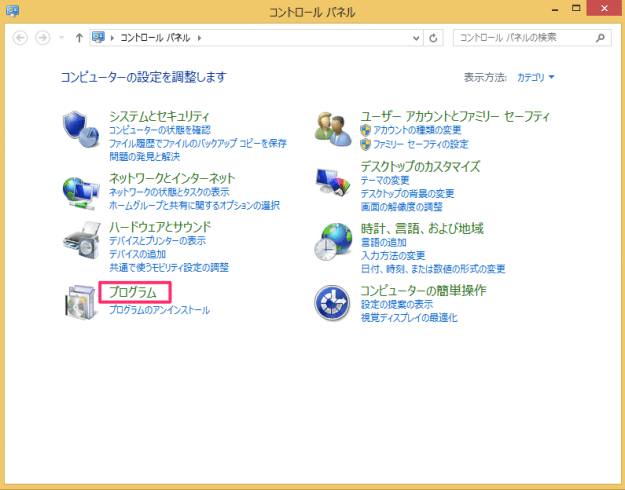Open the カテゴリ view-by dropdown

535,77
